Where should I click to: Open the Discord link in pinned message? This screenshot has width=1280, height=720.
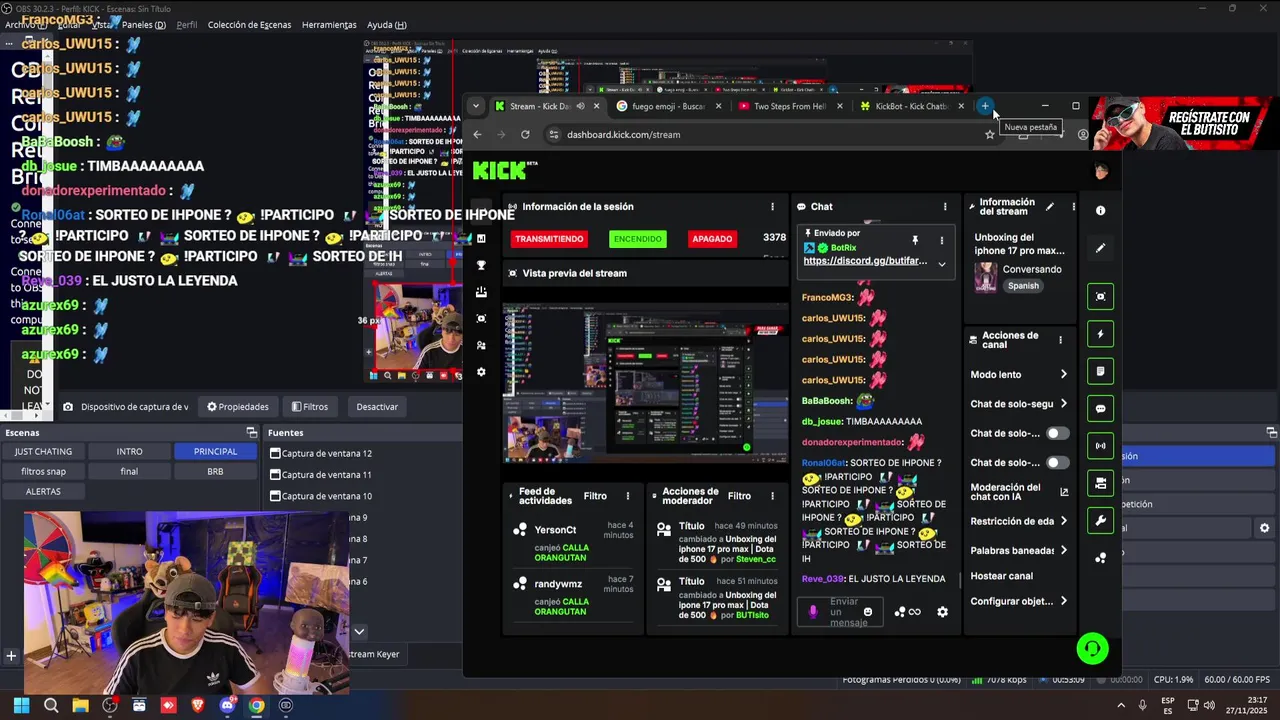[865, 261]
